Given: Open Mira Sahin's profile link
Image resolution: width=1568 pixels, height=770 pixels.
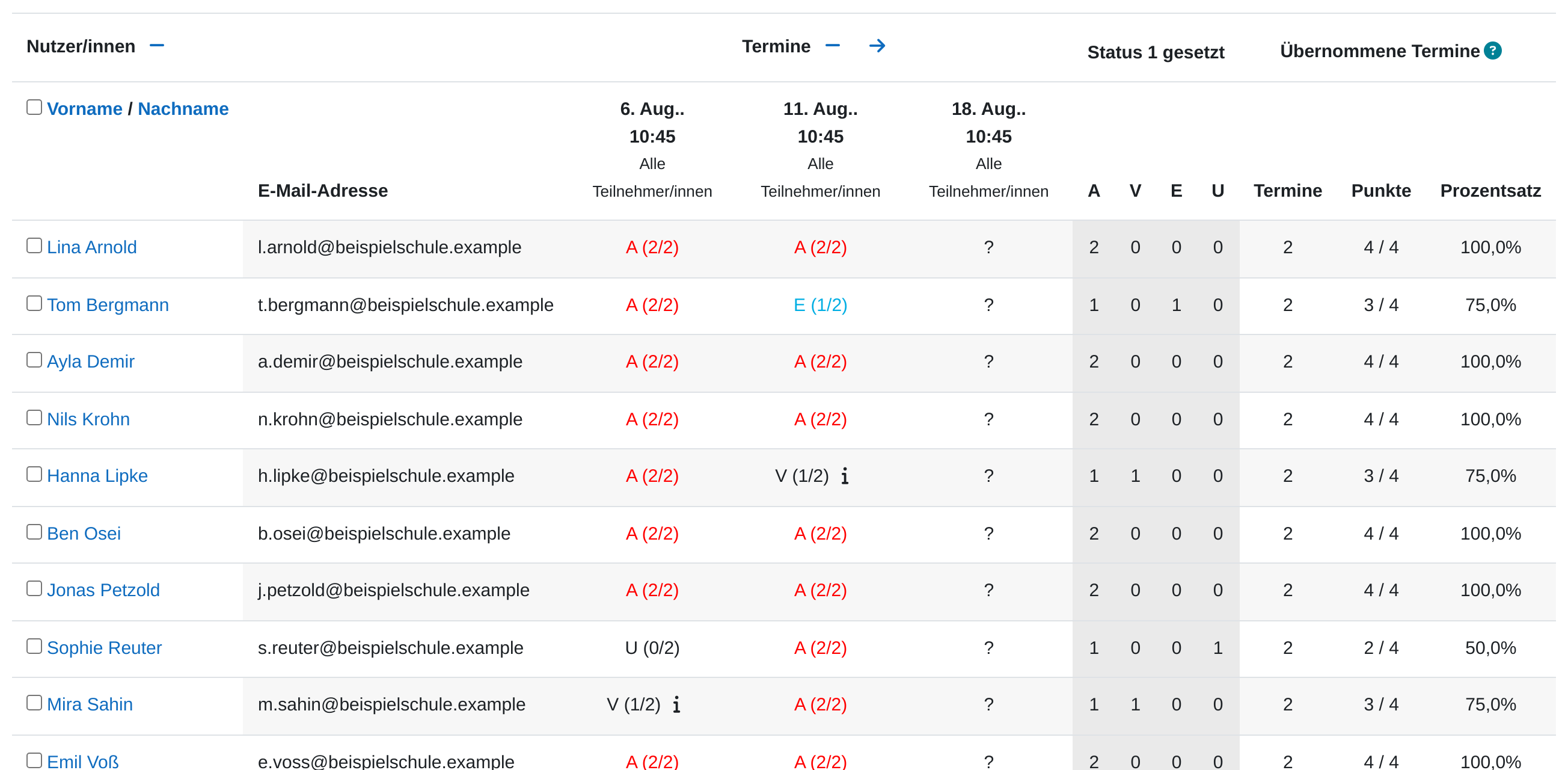Looking at the screenshot, I should (x=90, y=705).
